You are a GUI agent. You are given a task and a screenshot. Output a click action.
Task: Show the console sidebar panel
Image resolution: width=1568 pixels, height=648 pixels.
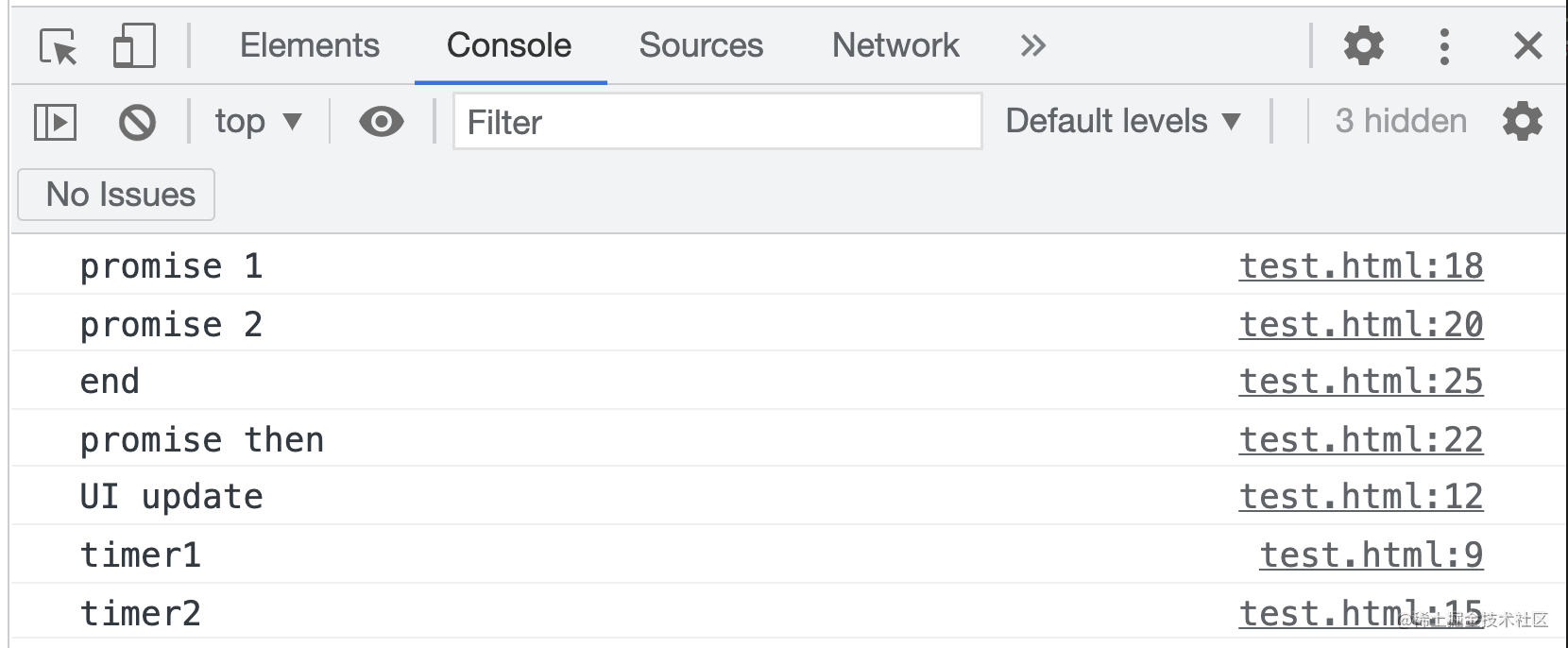(55, 122)
